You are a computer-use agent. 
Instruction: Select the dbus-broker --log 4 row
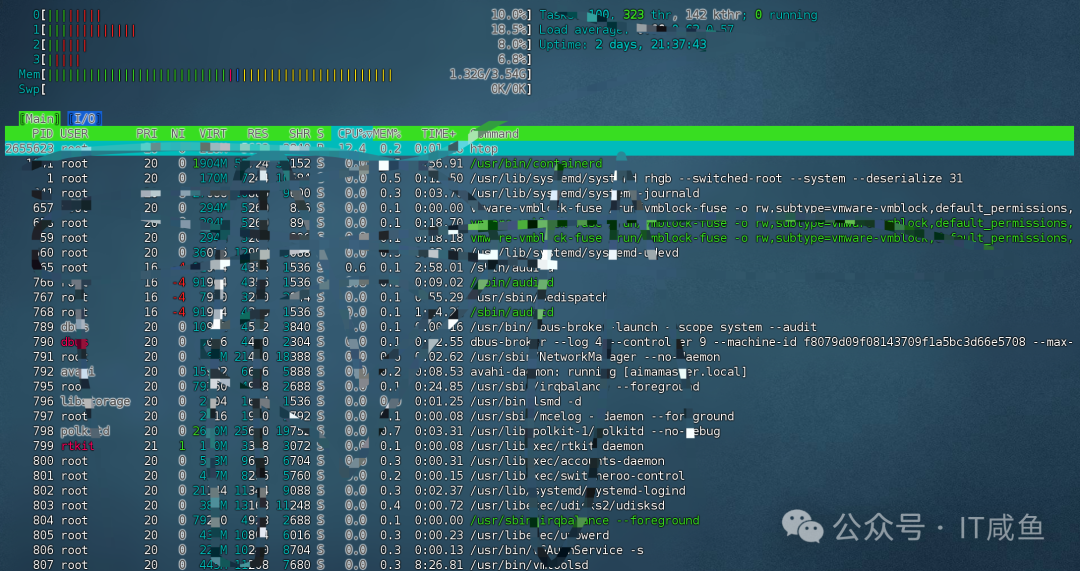pyautogui.click(x=539, y=342)
